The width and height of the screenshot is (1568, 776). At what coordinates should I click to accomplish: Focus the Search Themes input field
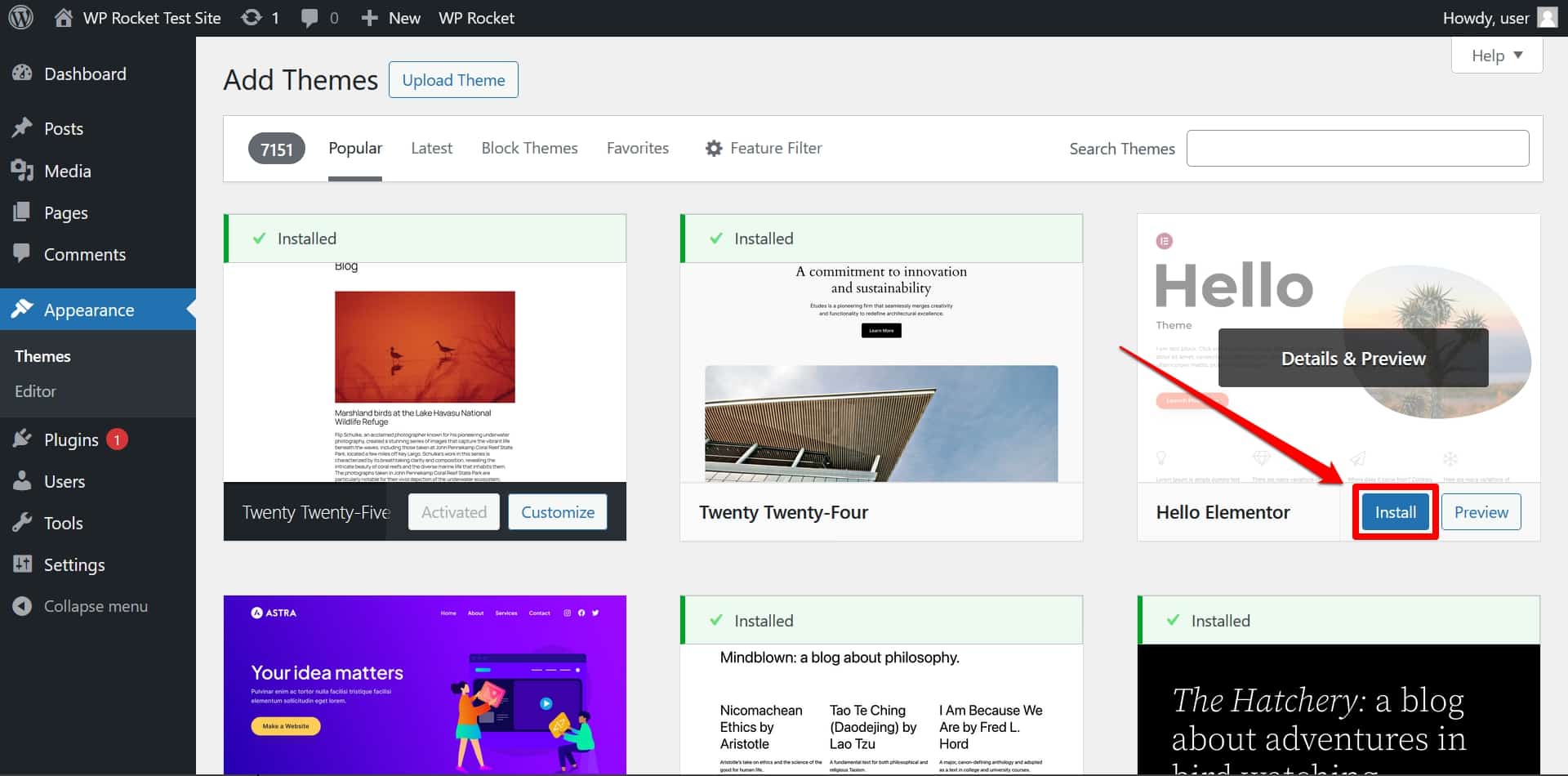click(1357, 149)
